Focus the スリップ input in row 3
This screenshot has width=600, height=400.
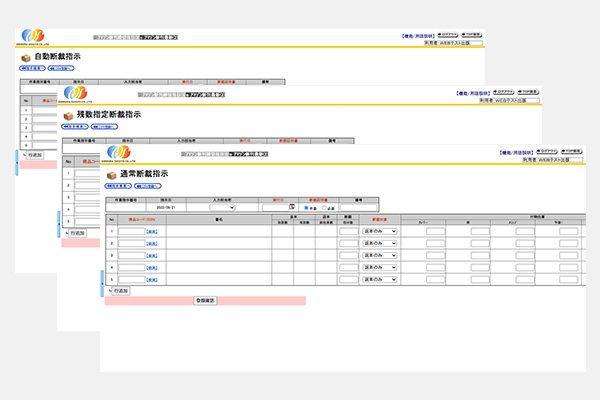pos(525,255)
